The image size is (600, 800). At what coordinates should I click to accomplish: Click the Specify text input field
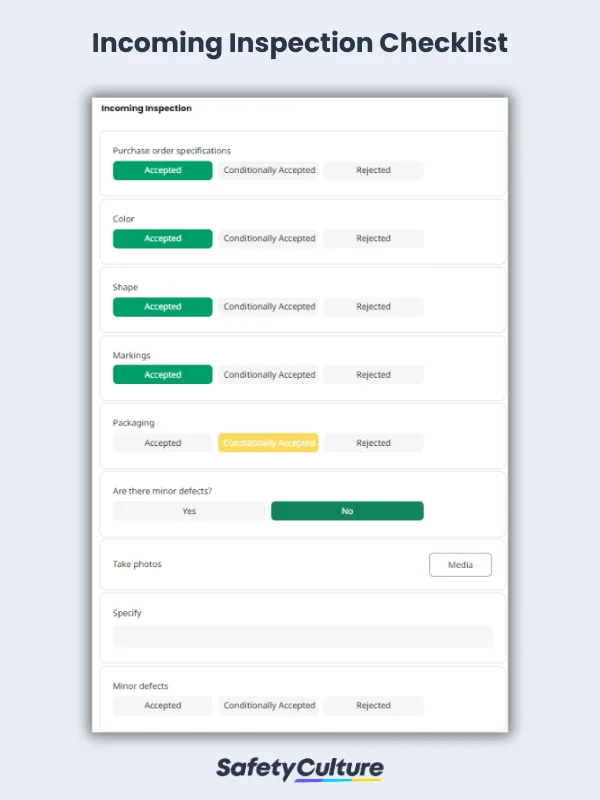pyautogui.click(x=303, y=637)
